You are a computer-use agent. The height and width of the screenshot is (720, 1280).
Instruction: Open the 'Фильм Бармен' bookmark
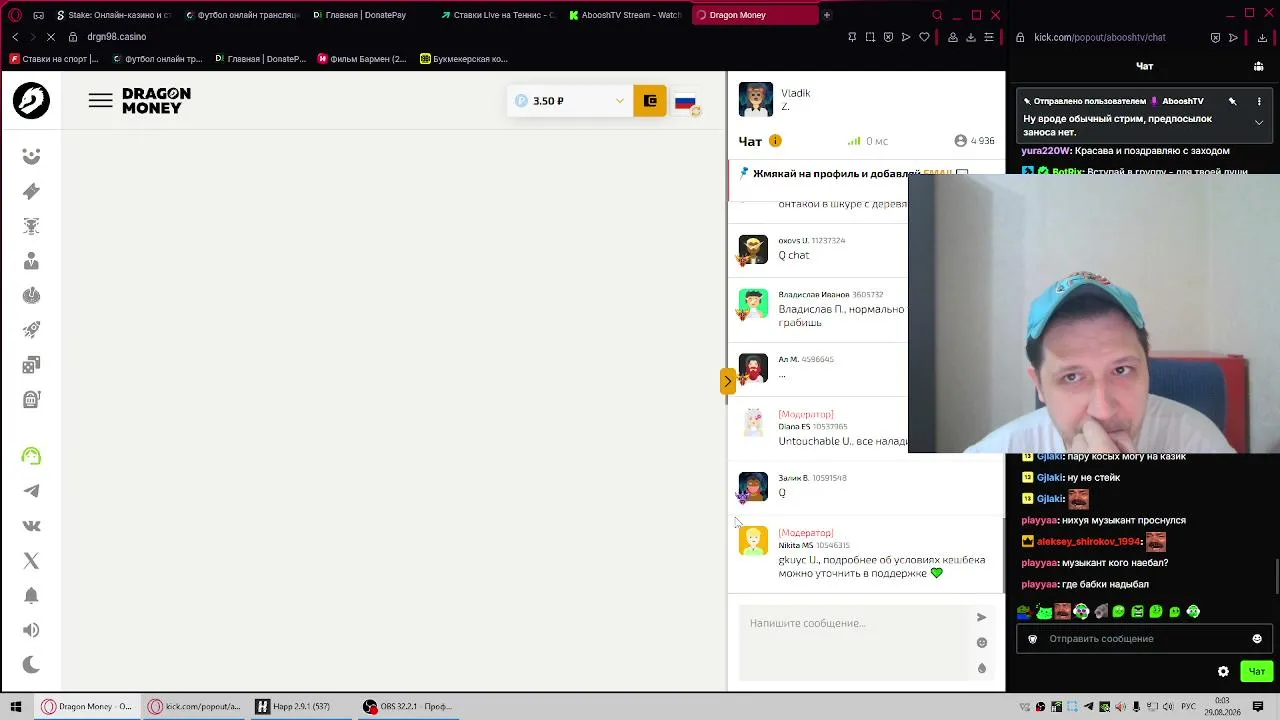point(362,59)
